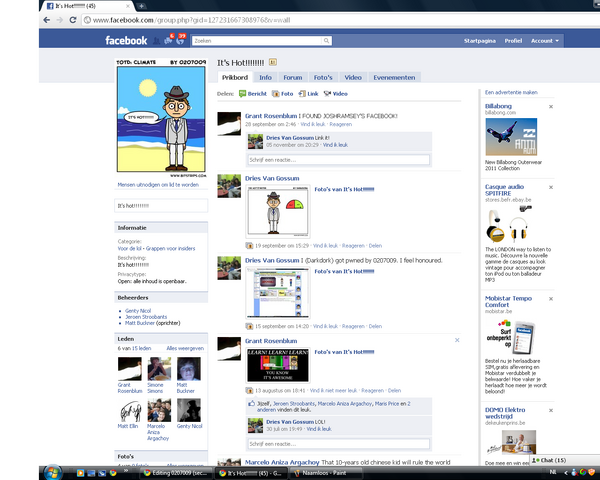The width and height of the screenshot is (600, 480).
Task: Share a Video on the wall
Action: pos(336,94)
